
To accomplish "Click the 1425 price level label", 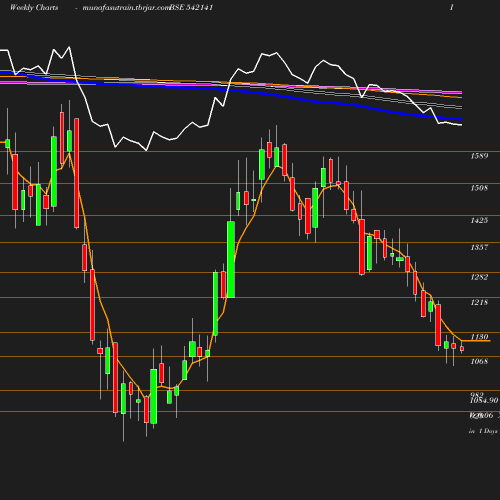I will 479,220.
